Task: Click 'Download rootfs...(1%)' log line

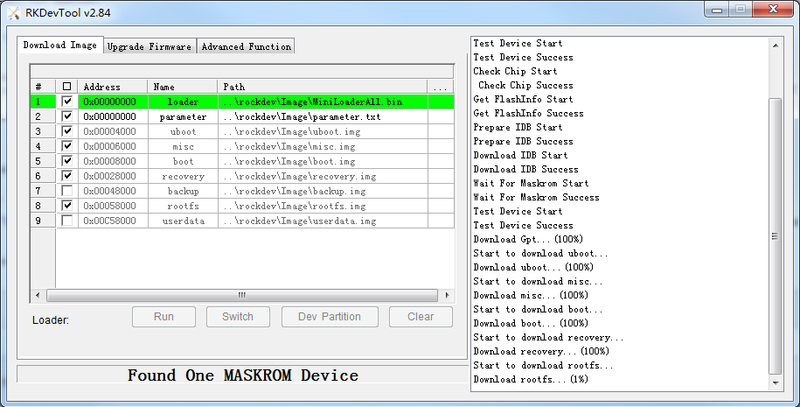Action: pos(531,379)
